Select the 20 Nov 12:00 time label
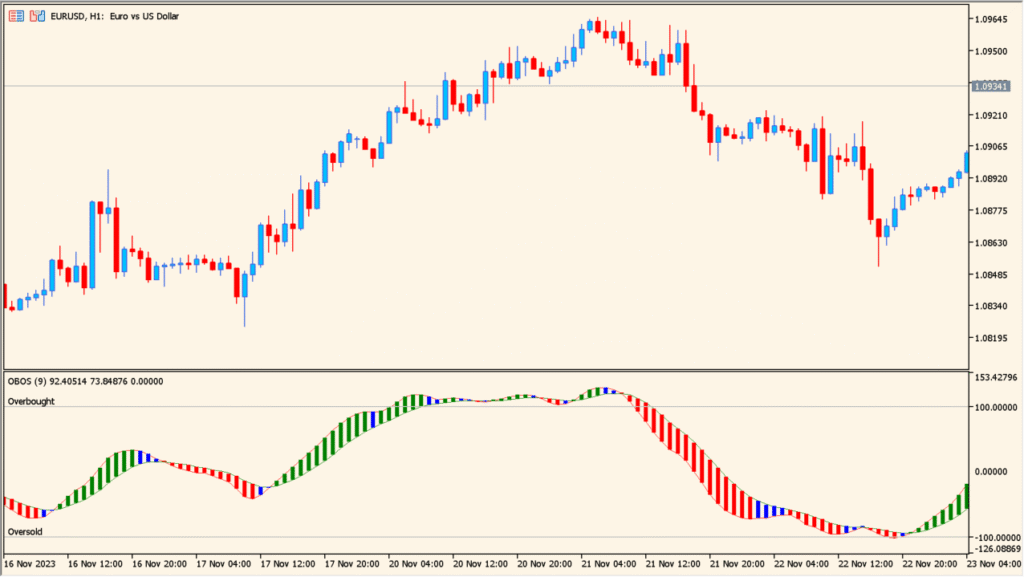 coord(483,563)
